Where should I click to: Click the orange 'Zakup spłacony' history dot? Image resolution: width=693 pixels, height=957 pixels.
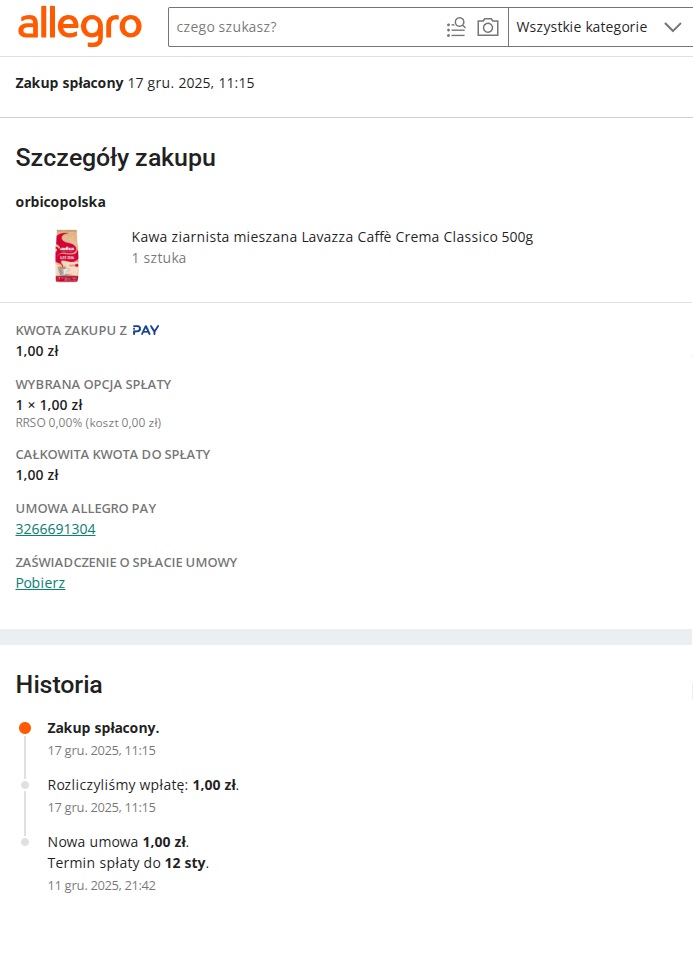(x=25, y=728)
